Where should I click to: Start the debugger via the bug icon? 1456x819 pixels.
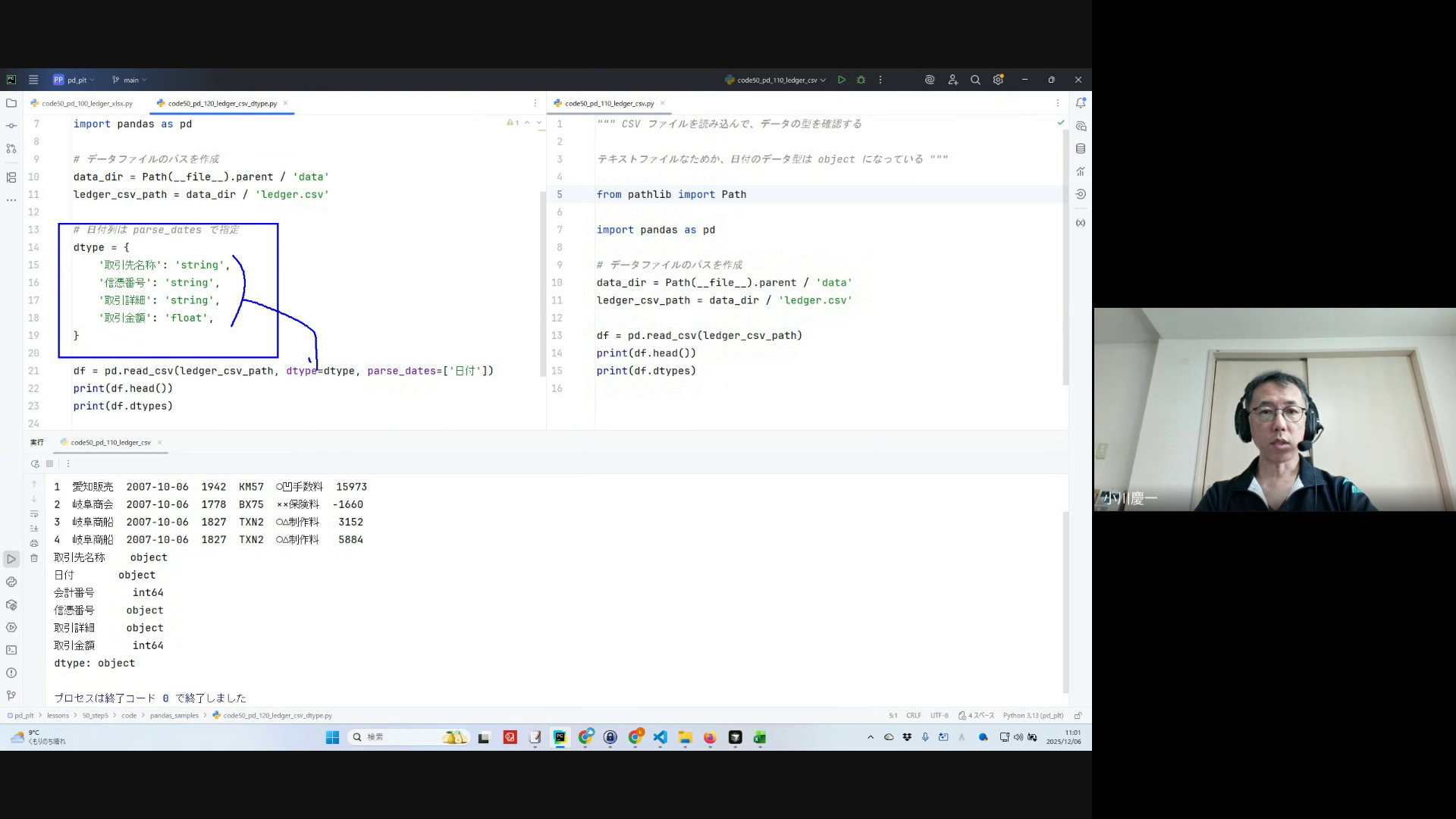coord(861,80)
